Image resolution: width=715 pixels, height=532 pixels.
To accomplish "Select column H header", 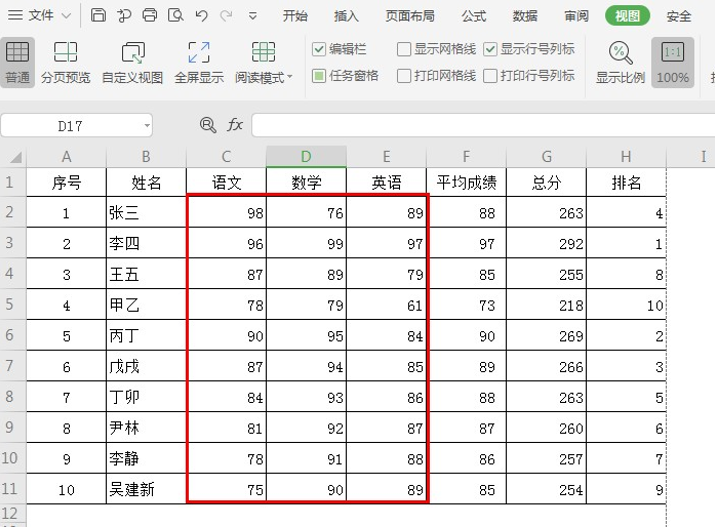I will point(626,157).
